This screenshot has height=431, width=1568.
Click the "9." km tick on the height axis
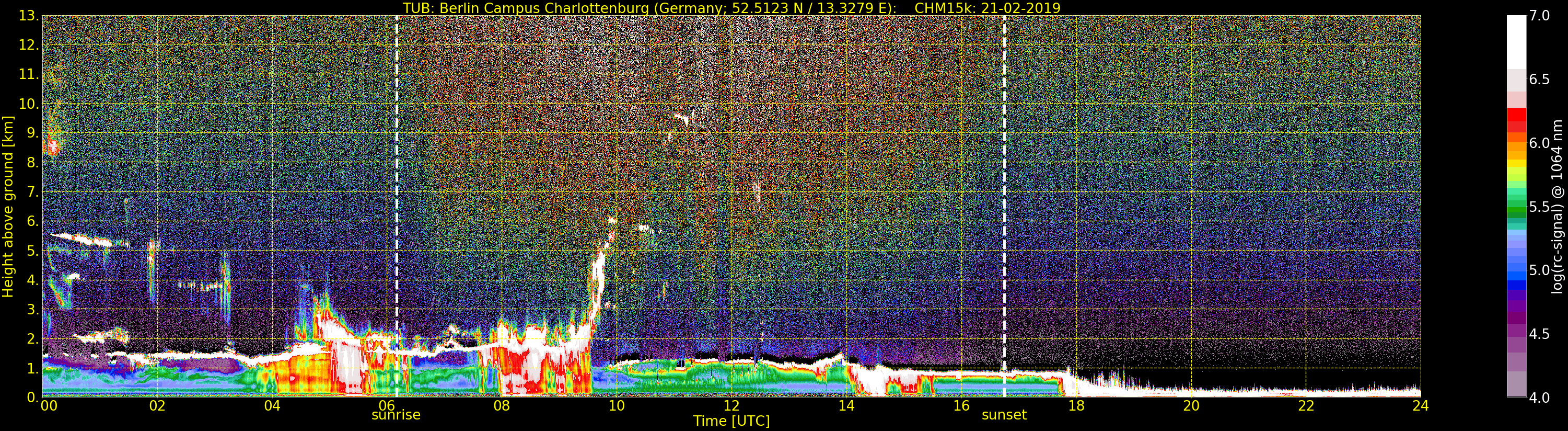(x=33, y=133)
